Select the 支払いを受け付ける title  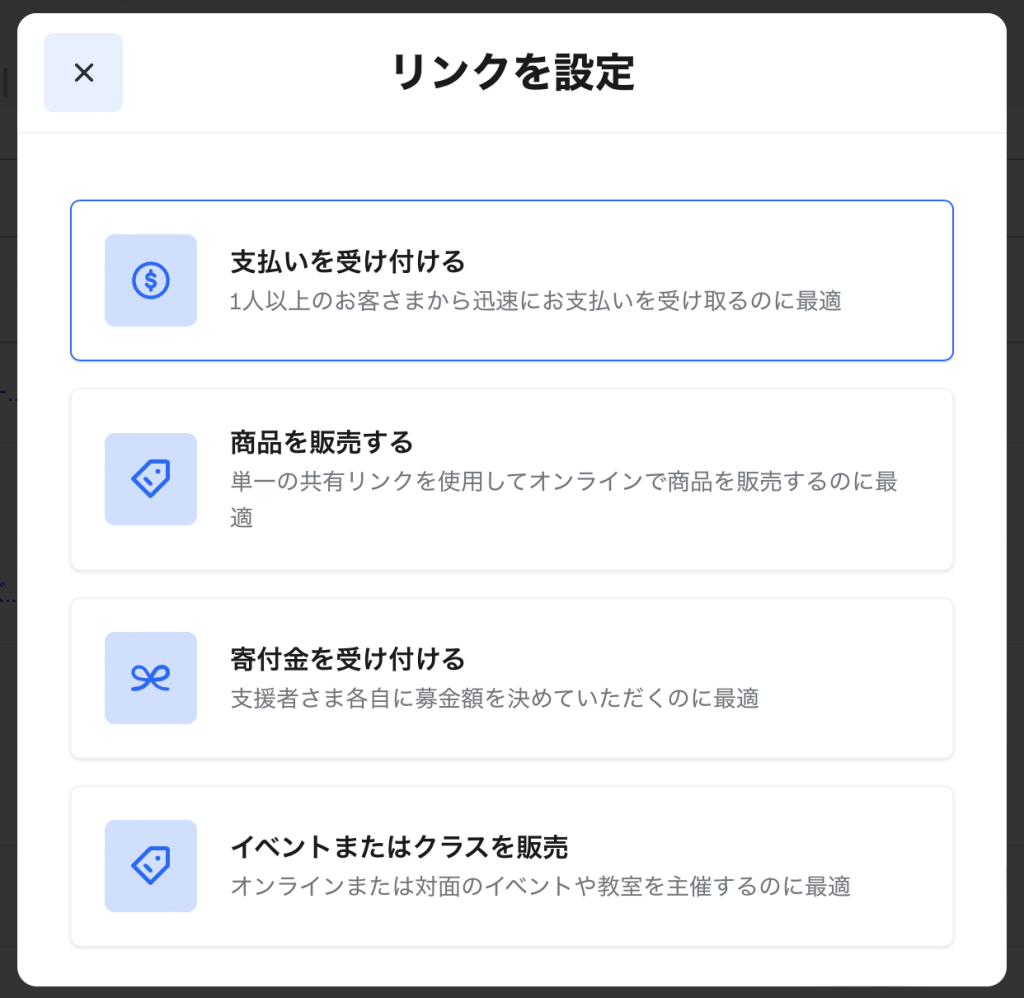point(348,262)
